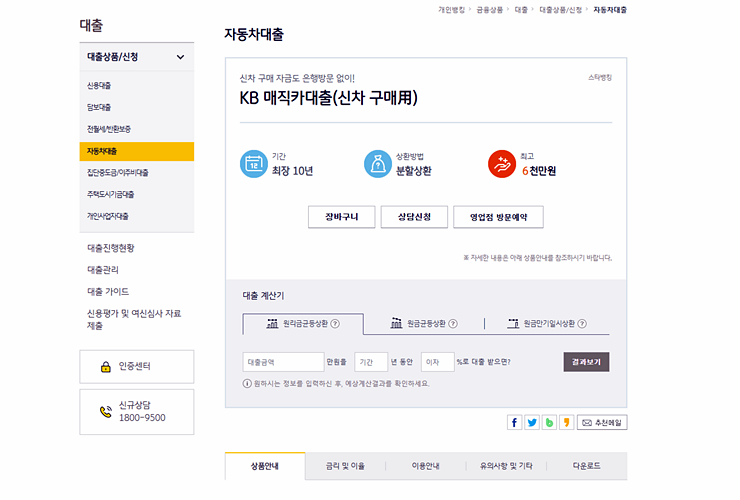Click the 6천만원 amount text
Screen dimensions: 740x500
point(538,171)
